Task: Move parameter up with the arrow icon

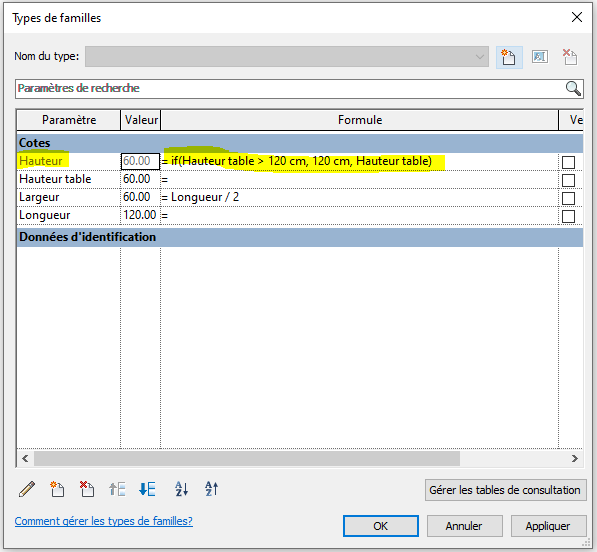Action: click(x=117, y=489)
